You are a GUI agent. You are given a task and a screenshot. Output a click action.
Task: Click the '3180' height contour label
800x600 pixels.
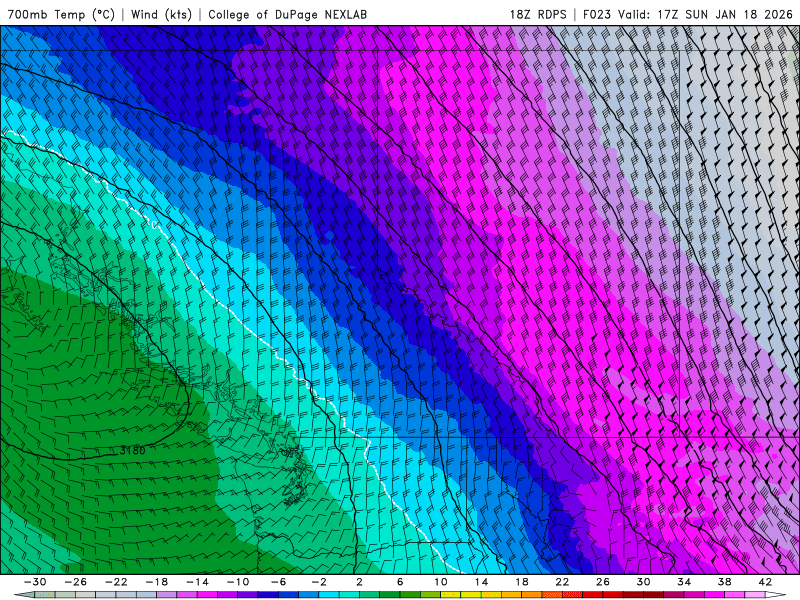(133, 451)
